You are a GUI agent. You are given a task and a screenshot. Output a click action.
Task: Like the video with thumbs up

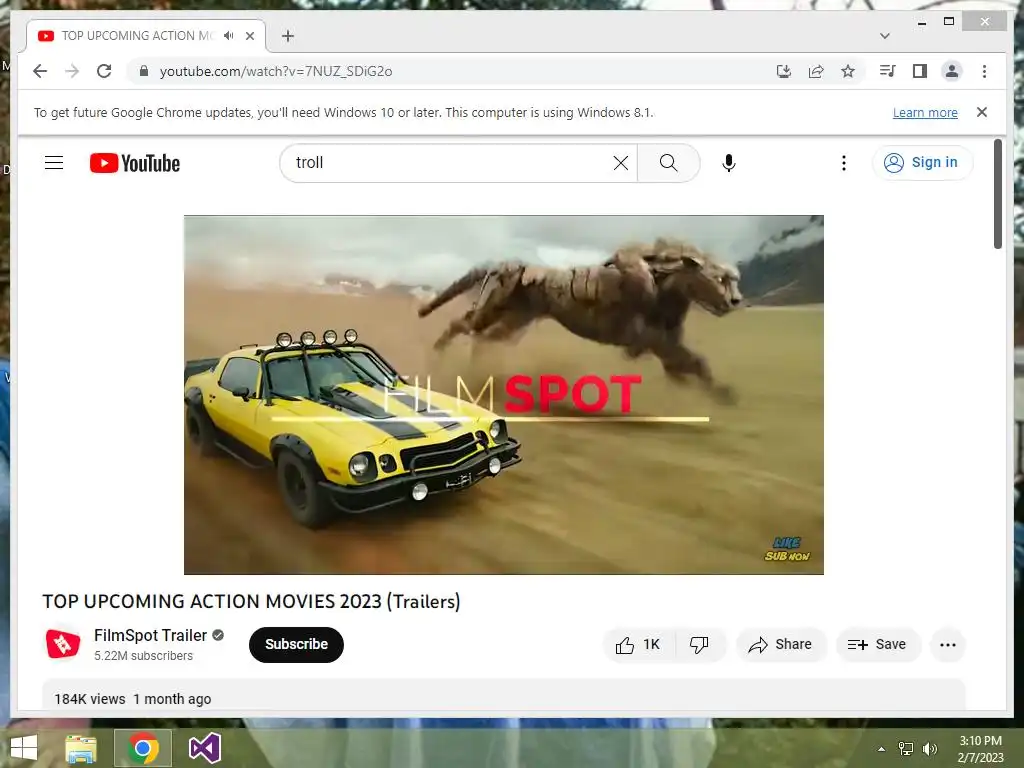pyautogui.click(x=638, y=645)
